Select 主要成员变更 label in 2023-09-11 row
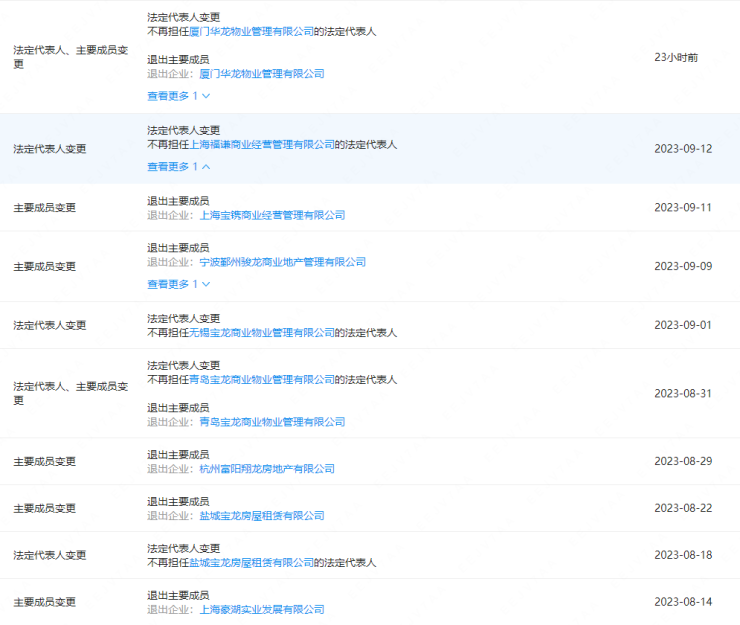This screenshot has width=740, height=625. [44, 208]
